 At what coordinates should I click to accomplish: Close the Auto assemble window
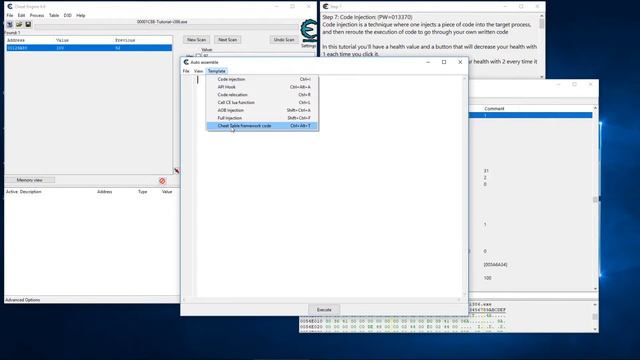coord(460,62)
